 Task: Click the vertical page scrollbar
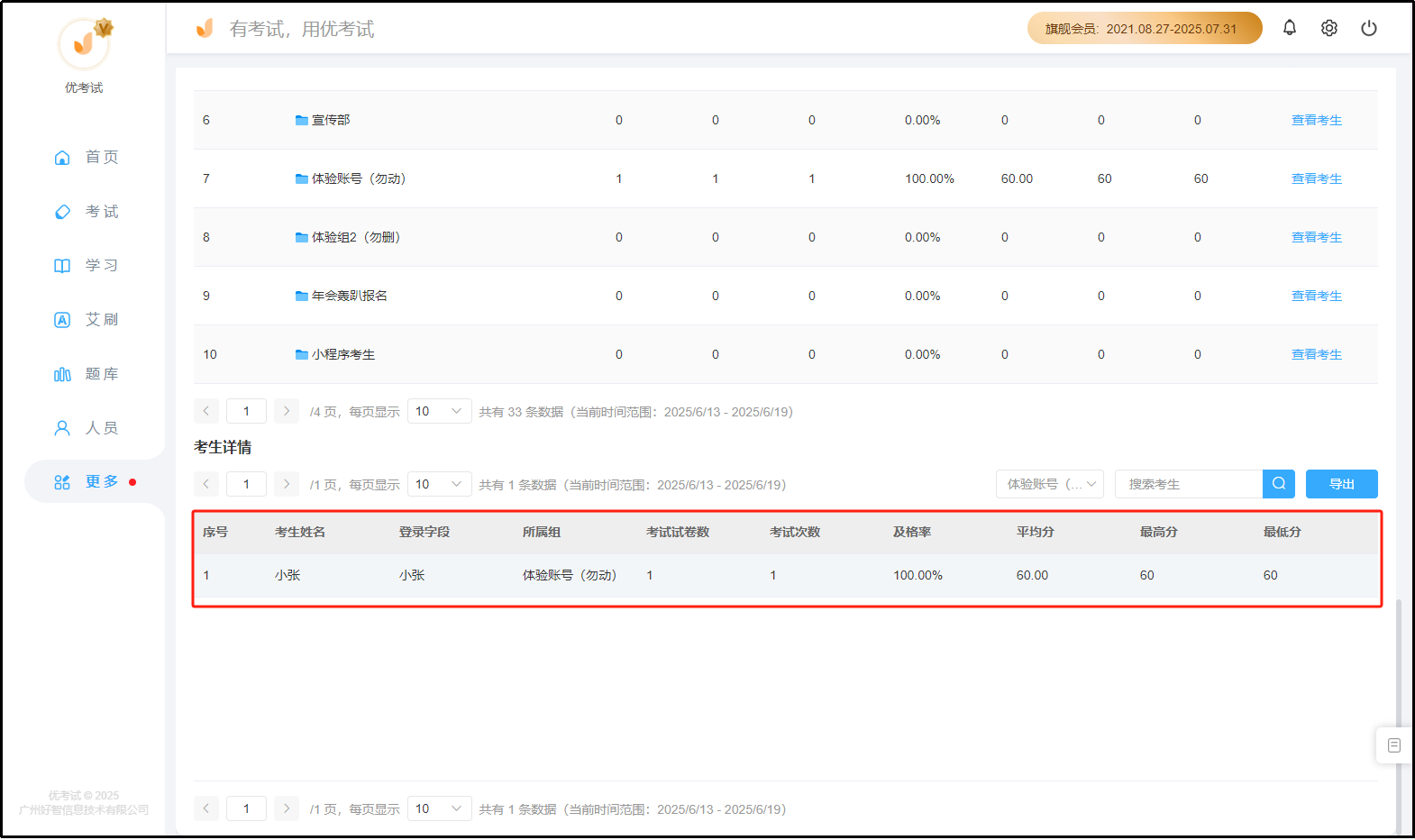1399,717
